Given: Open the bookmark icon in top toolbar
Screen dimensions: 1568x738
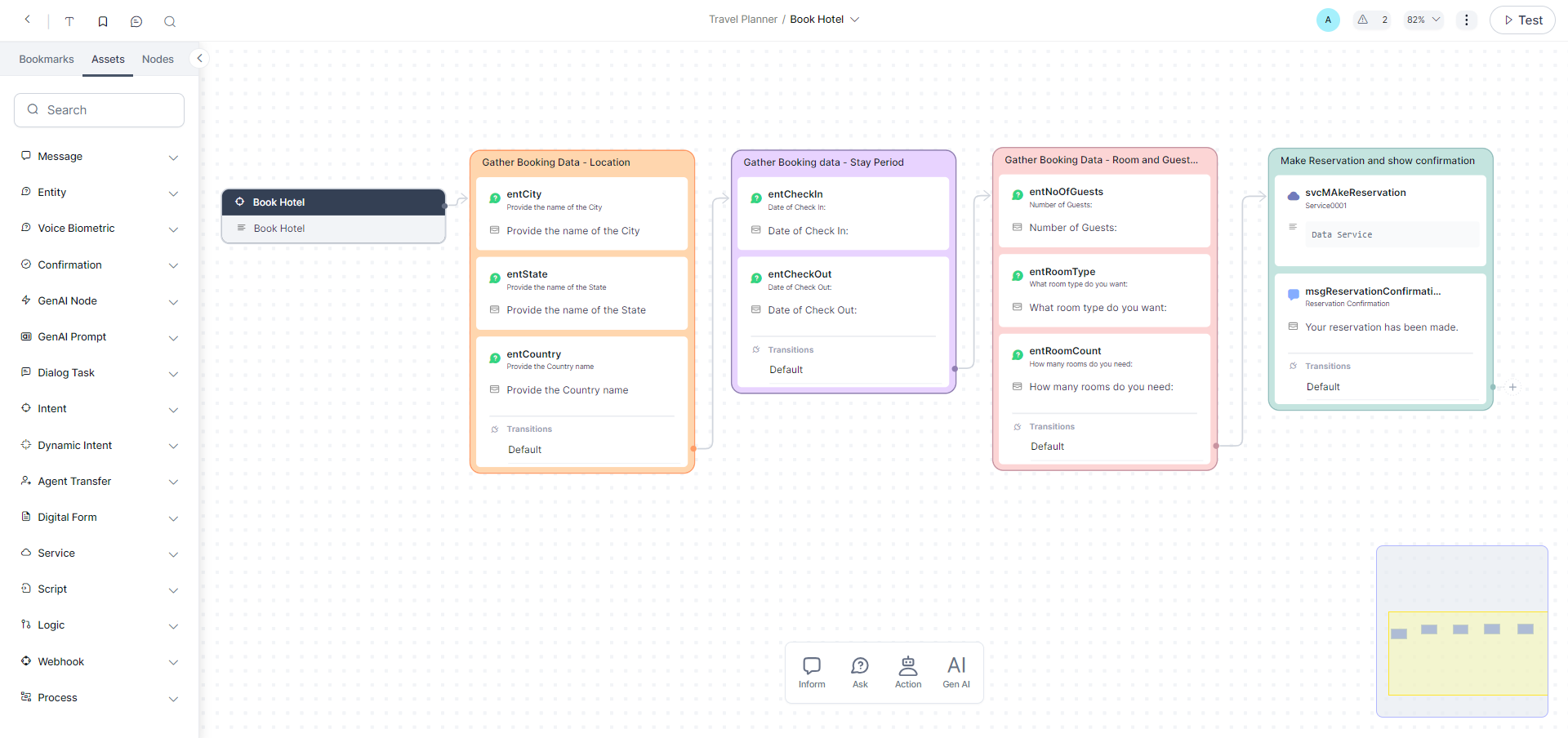Looking at the screenshot, I should [x=103, y=21].
